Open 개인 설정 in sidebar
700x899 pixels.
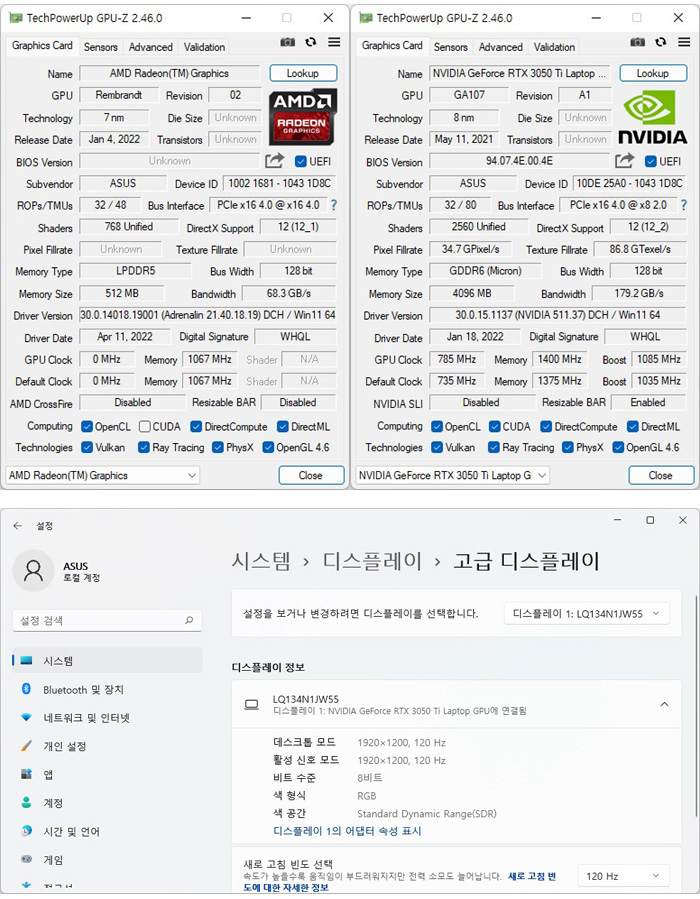[107, 746]
